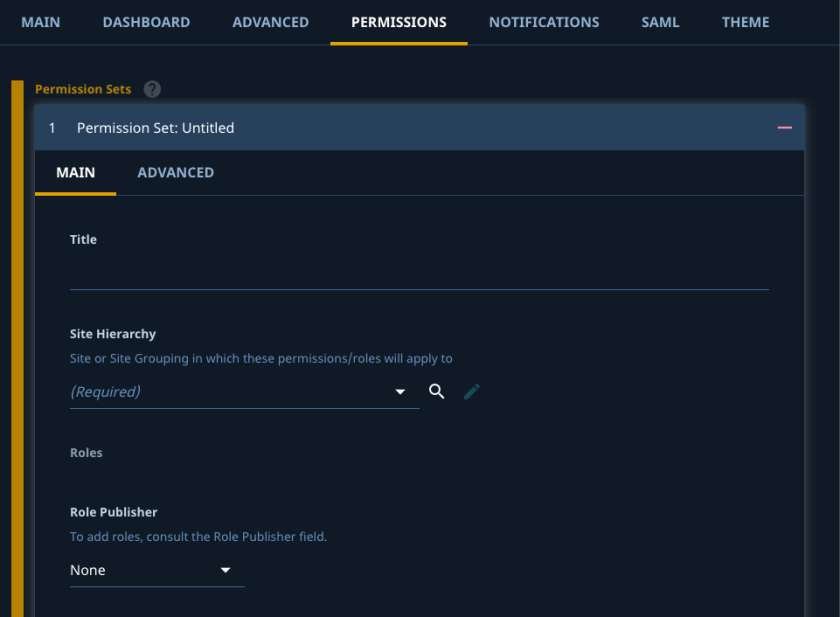Switch to the SAML tab
The image size is (840, 617).
click(660, 22)
